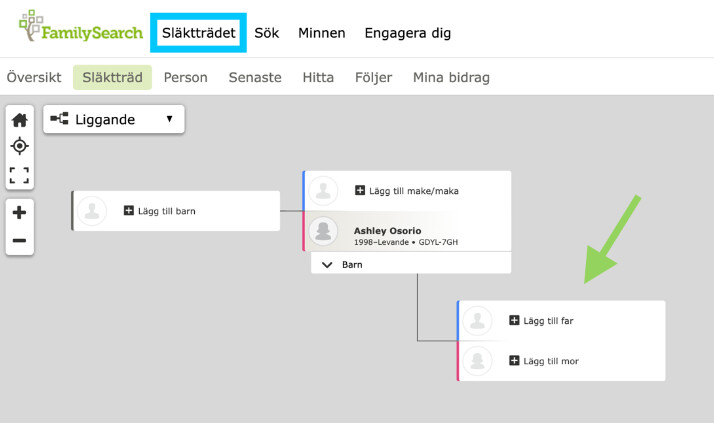Screen dimensions: 714x444
Task: Click the plus icon beside Lägg till barn
Action: point(129,210)
